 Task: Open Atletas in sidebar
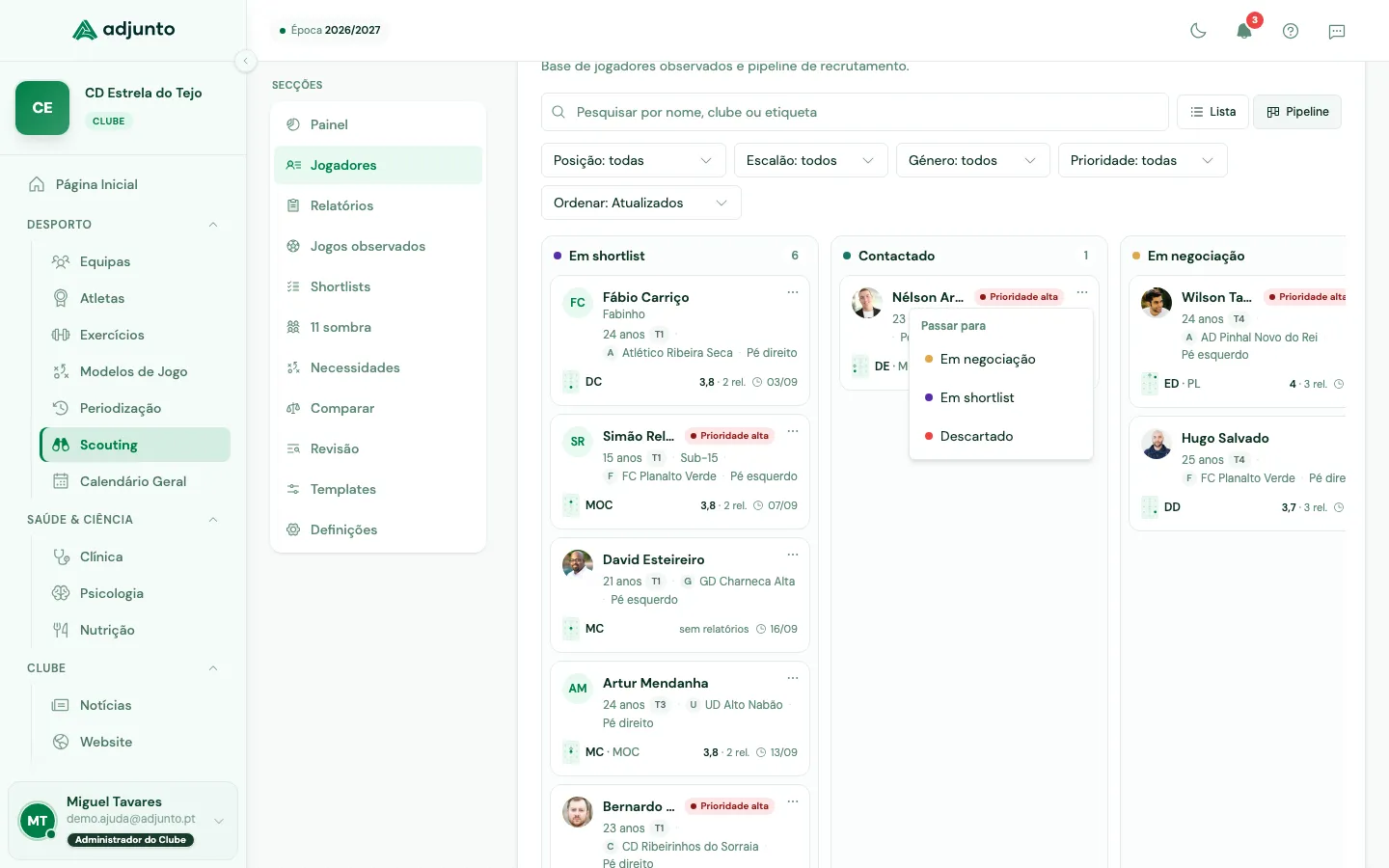point(135,298)
